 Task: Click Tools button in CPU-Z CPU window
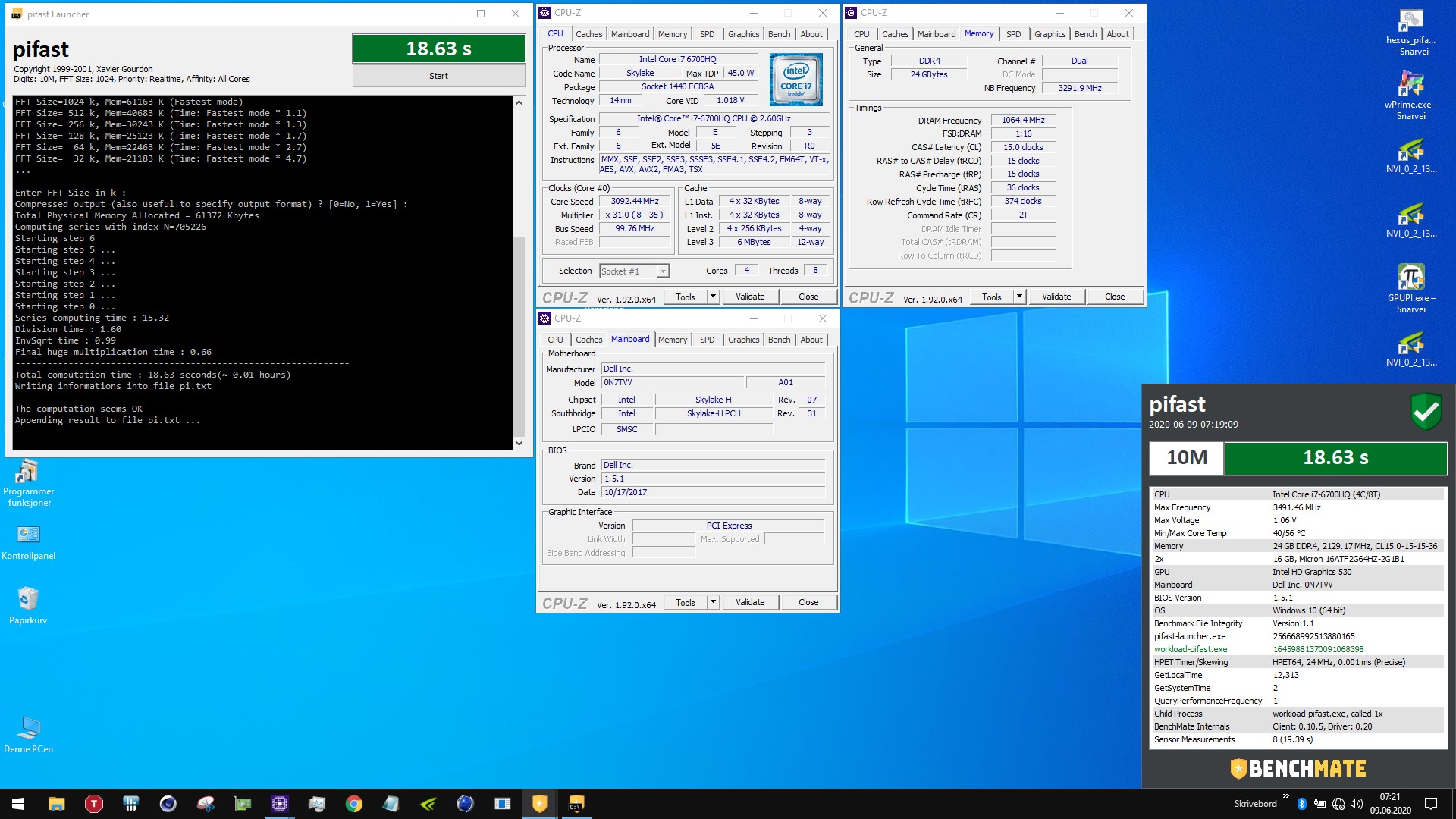(686, 297)
